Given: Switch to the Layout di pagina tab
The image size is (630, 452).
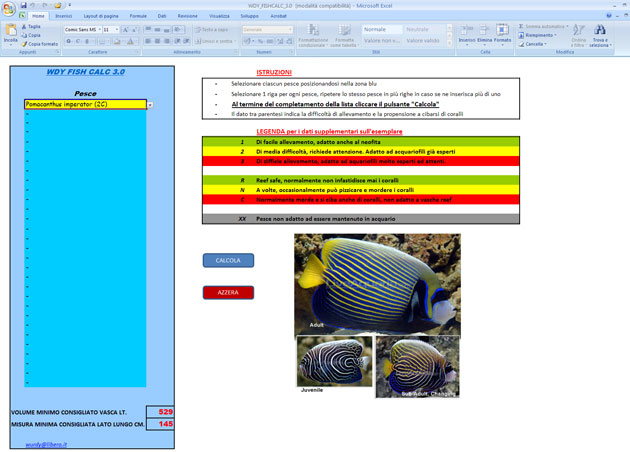Looking at the screenshot, I should (x=101, y=16).
